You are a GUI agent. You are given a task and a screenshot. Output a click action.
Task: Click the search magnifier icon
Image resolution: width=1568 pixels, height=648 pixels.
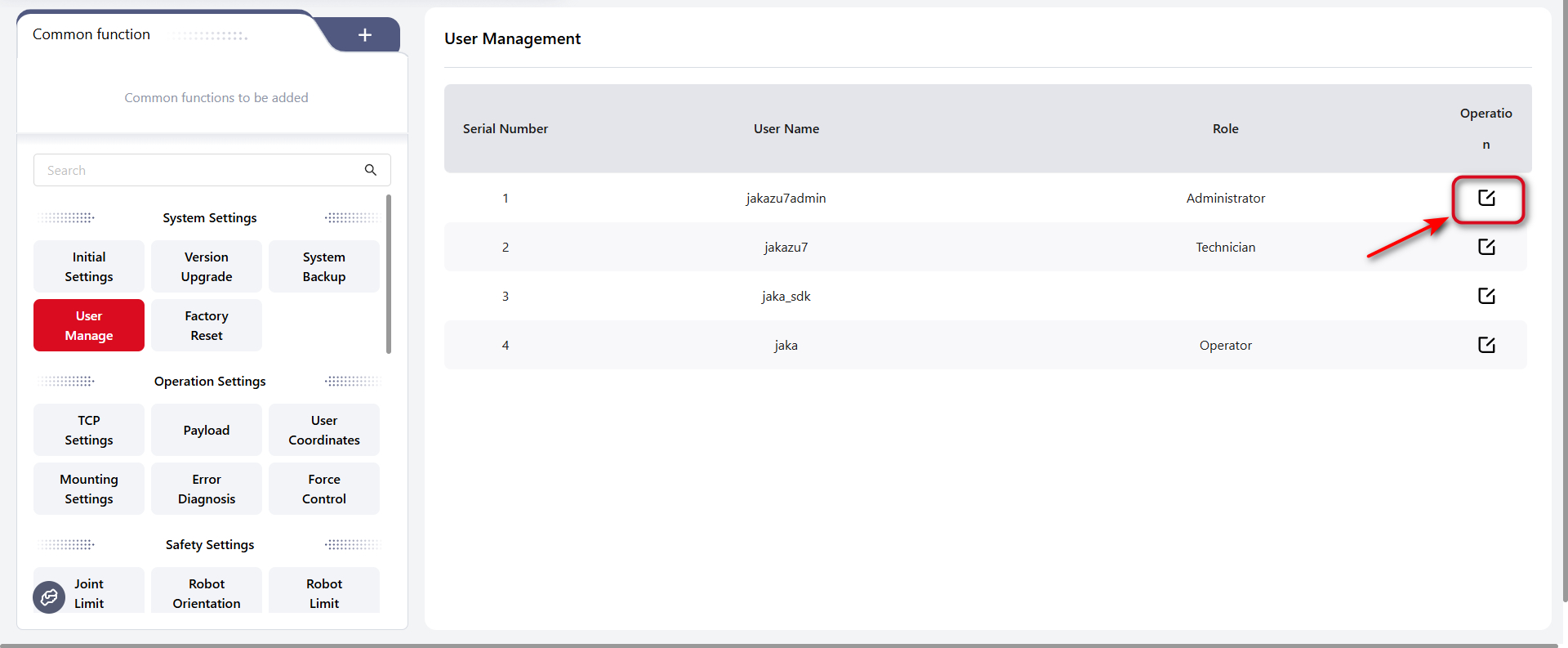(x=370, y=170)
